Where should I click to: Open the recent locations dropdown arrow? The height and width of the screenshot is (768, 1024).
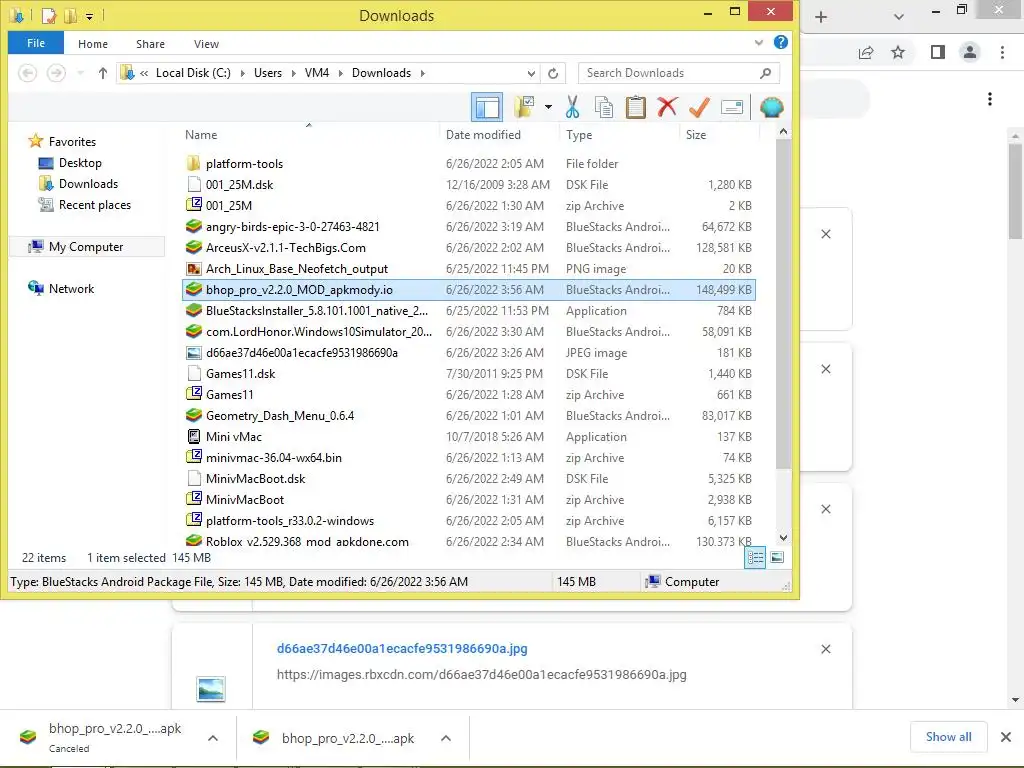click(80, 73)
